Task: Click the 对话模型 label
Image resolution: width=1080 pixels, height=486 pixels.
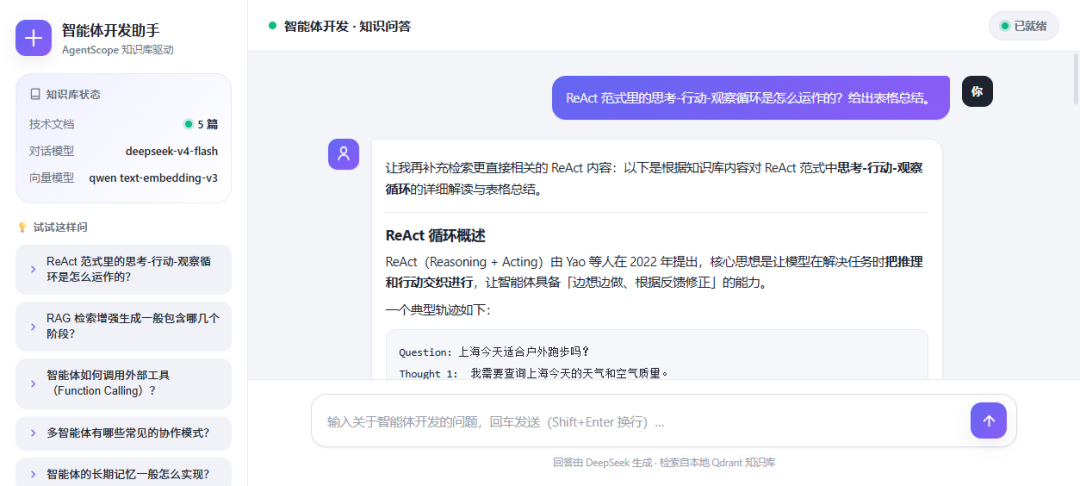Action: 52,151
